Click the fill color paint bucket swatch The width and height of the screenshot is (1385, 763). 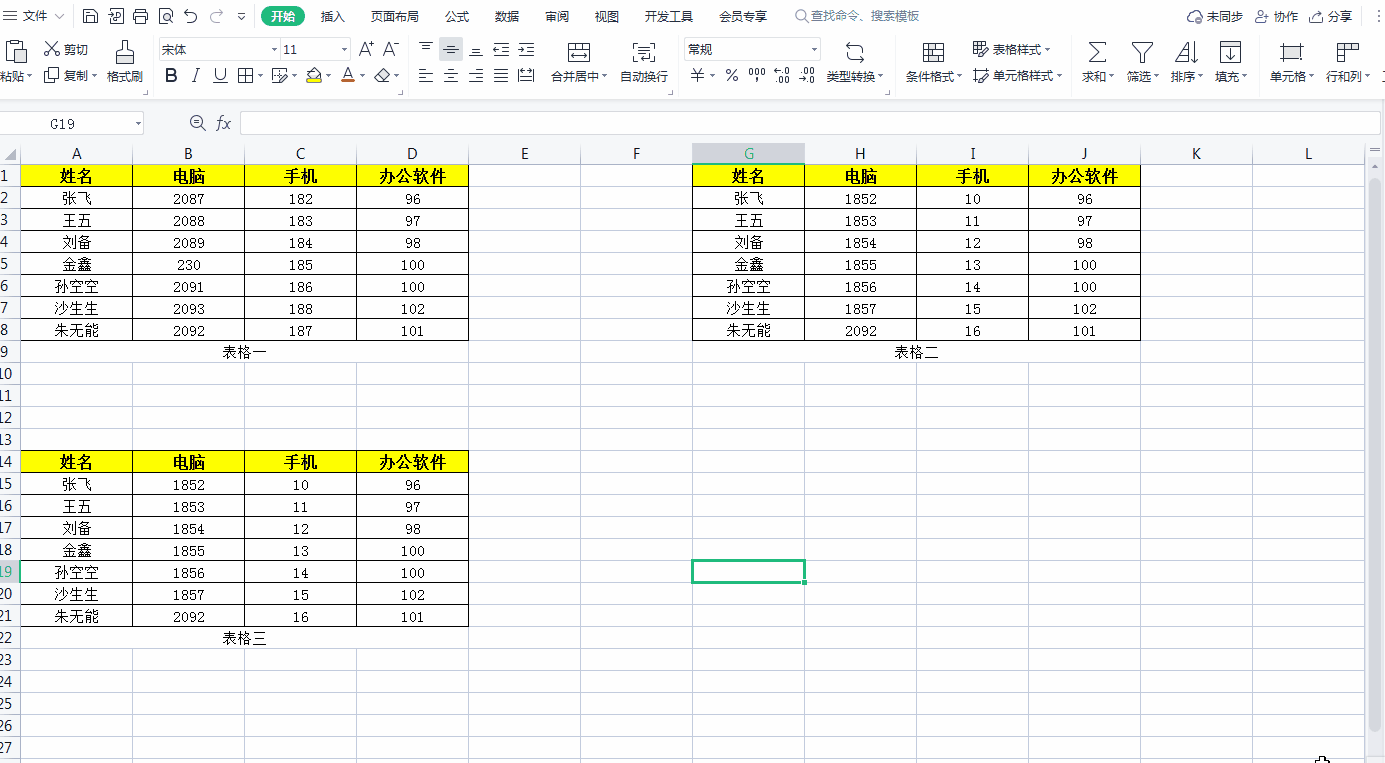click(313, 75)
